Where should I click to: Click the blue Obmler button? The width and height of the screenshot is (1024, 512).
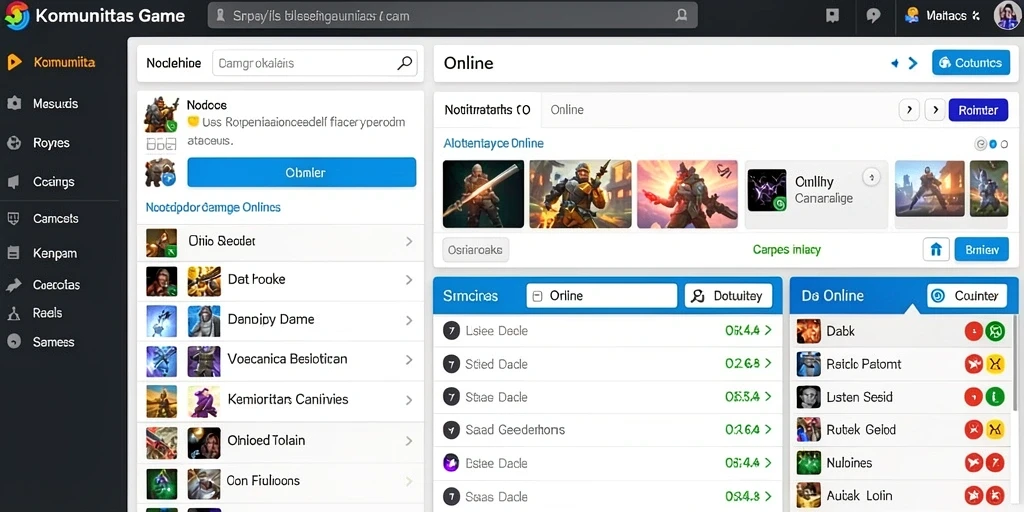pos(302,172)
